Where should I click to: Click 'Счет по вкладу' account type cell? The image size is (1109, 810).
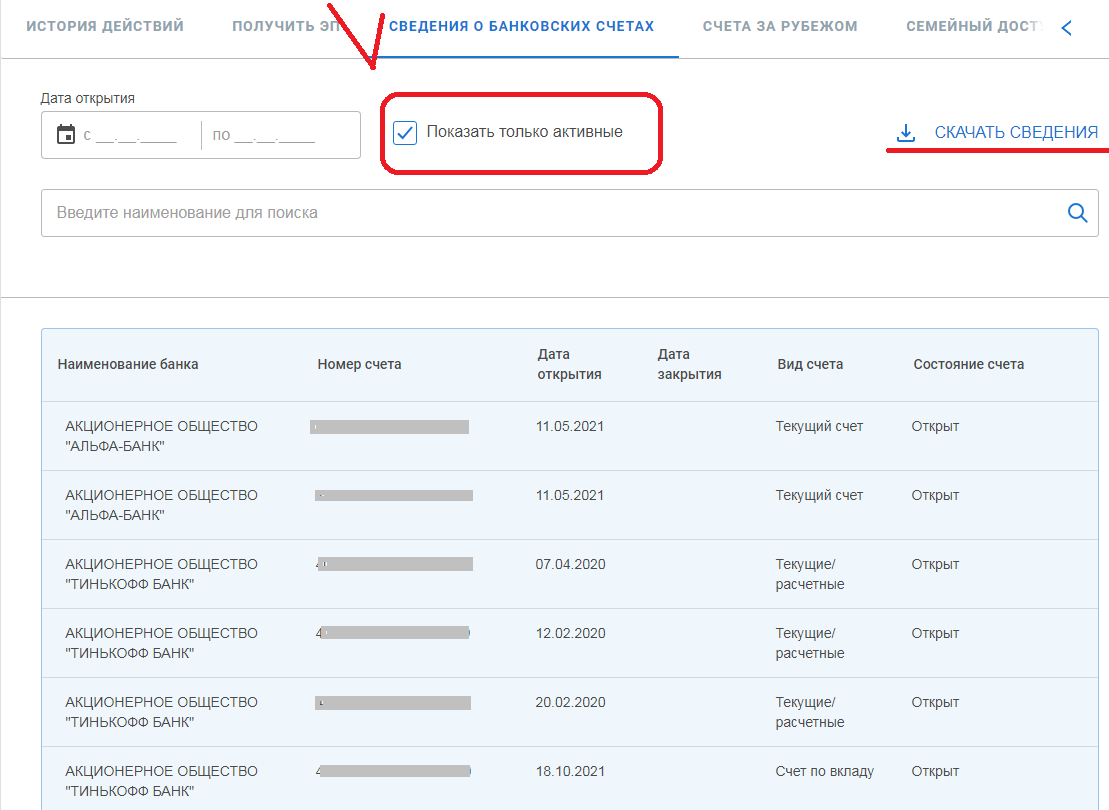(825, 771)
